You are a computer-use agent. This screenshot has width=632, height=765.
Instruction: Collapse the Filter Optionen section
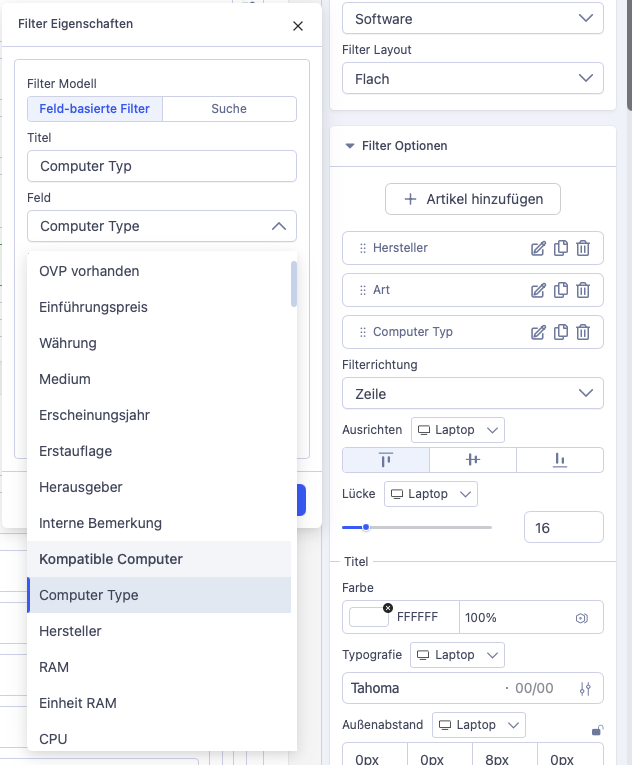(349, 146)
